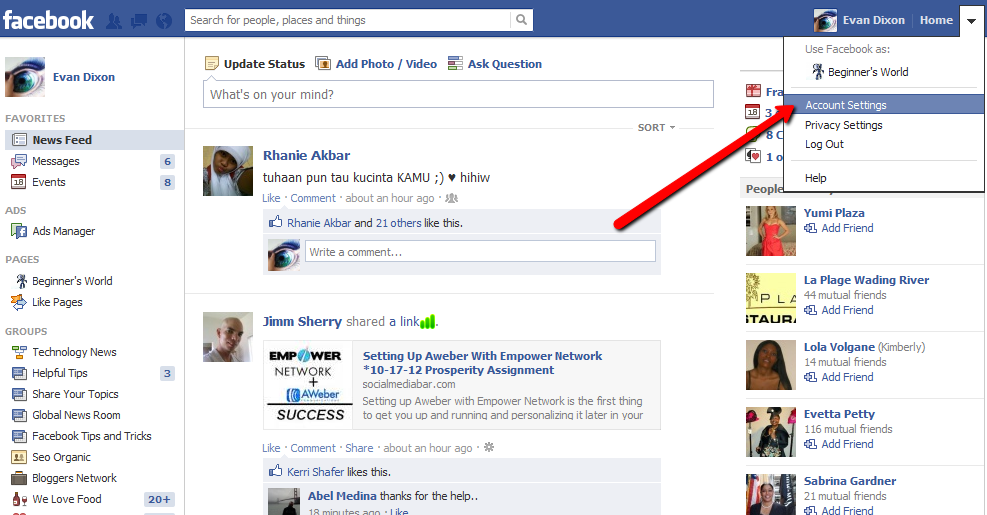Open Yumi Plaza's profile thumbnail

[x=770, y=231]
